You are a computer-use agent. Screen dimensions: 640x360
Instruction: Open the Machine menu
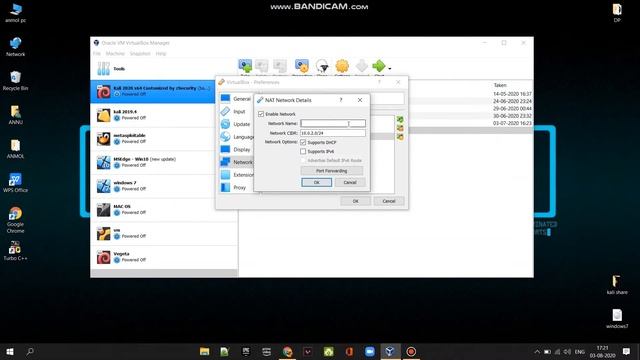(115, 53)
